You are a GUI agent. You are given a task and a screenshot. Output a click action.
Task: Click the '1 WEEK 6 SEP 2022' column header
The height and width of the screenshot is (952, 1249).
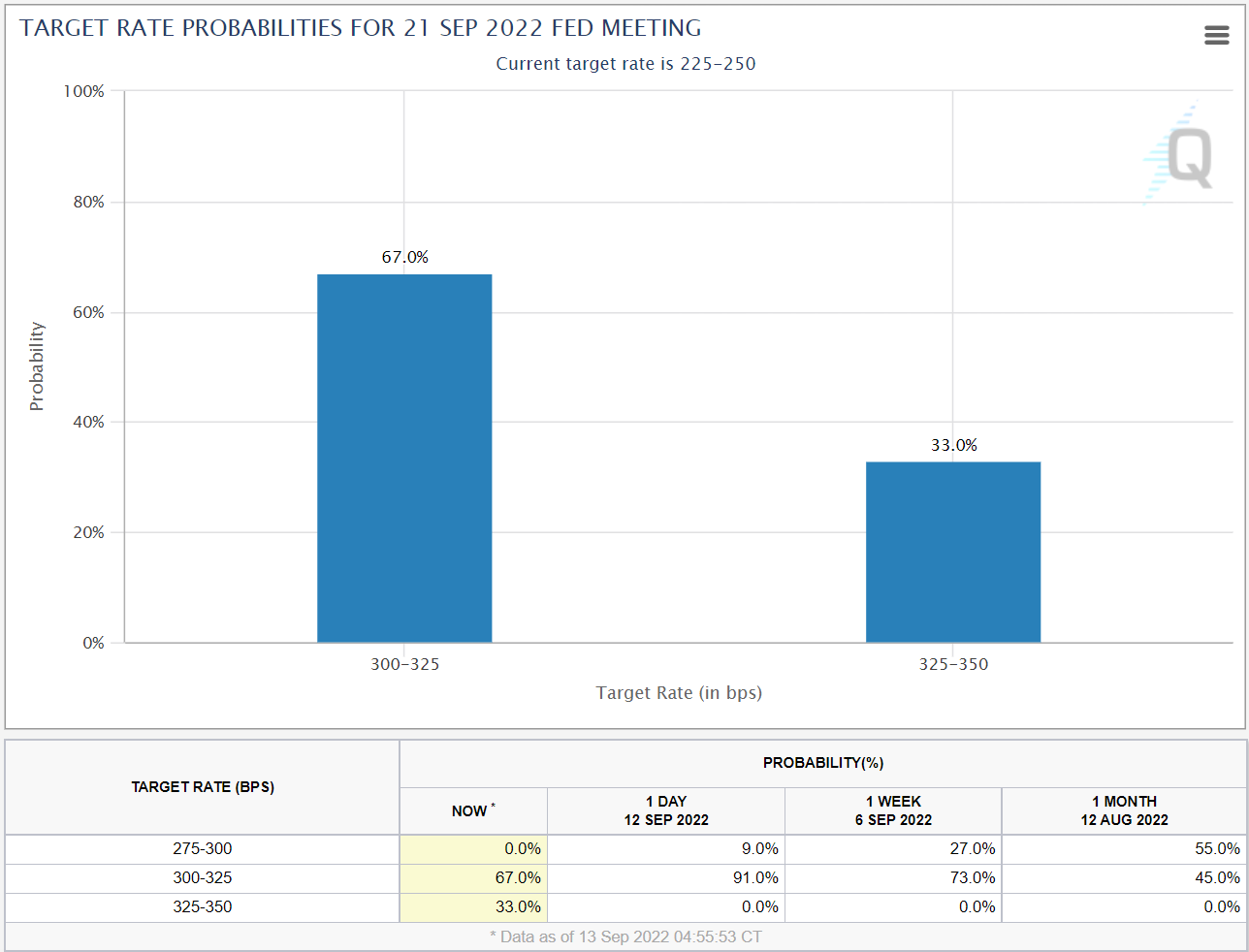point(893,810)
